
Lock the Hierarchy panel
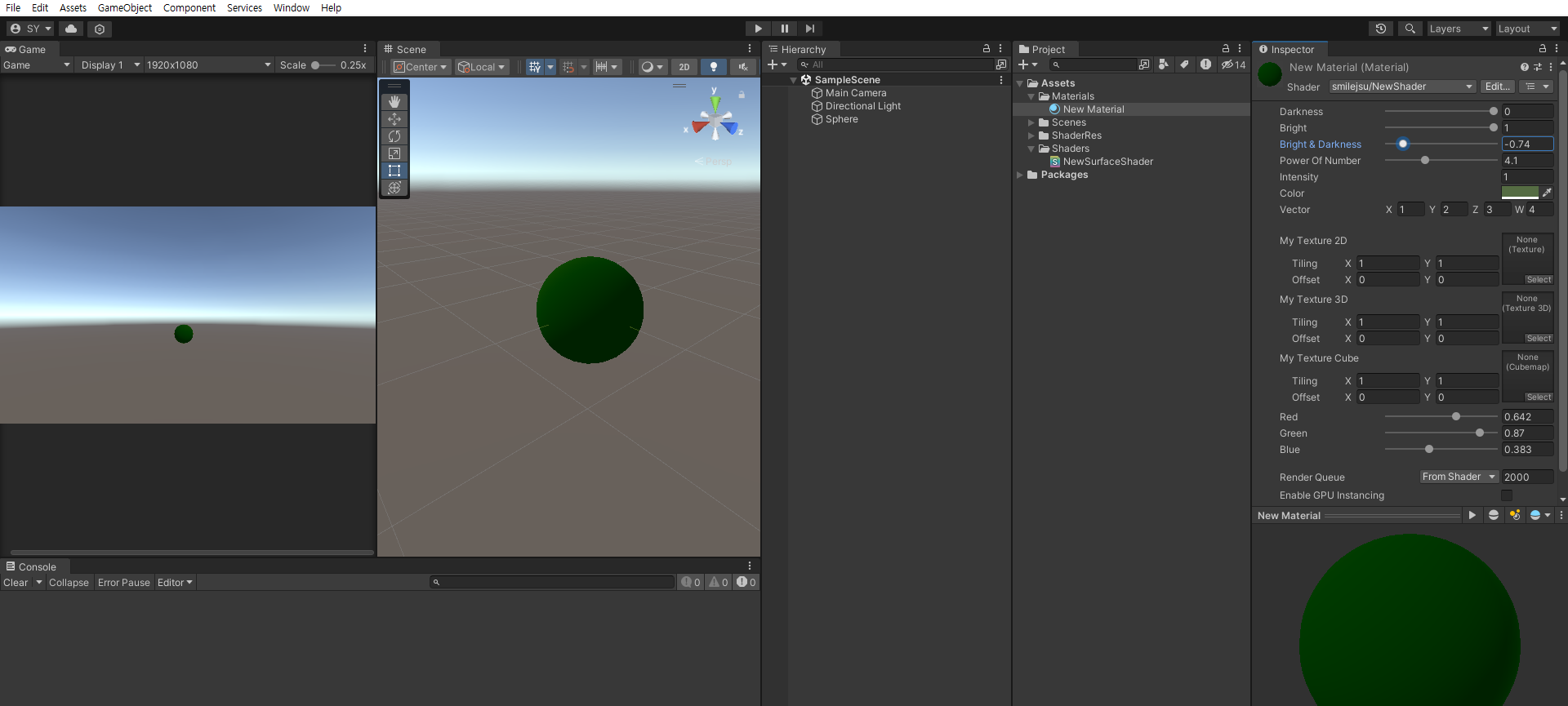(986, 49)
